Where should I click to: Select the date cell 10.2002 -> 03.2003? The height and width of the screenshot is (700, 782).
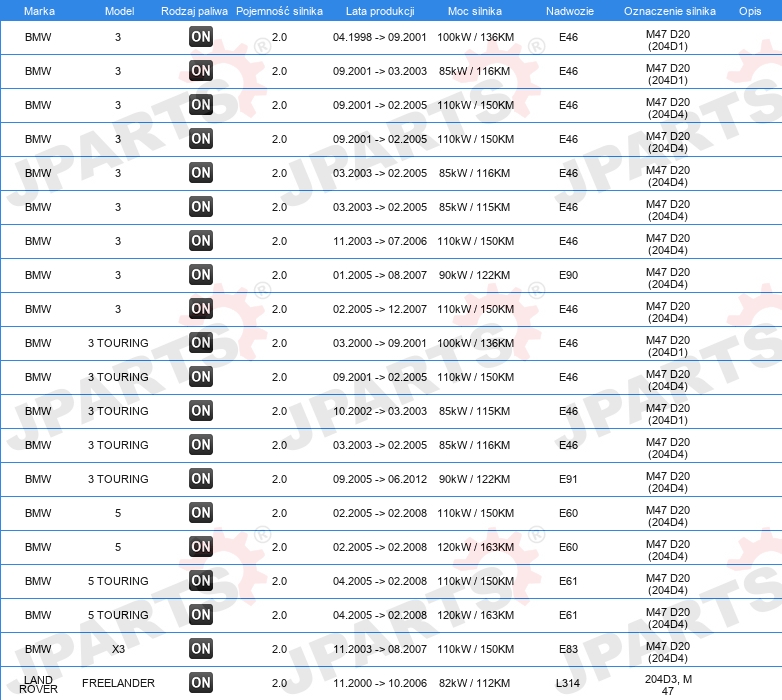pos(380,411)
